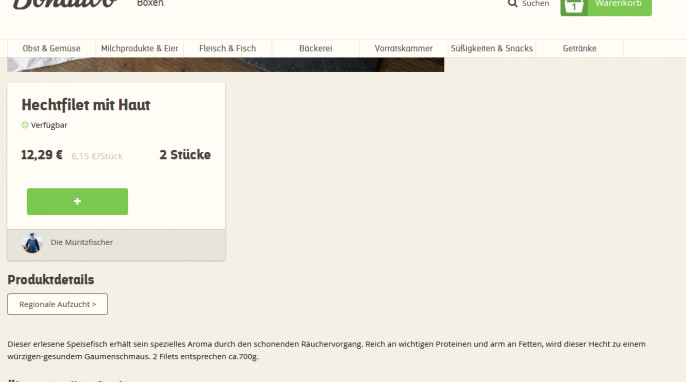This screenshot has height=382, width=686.
Task: Open the Süßigkeiten & Snacks category
Action: click(492, 48)
